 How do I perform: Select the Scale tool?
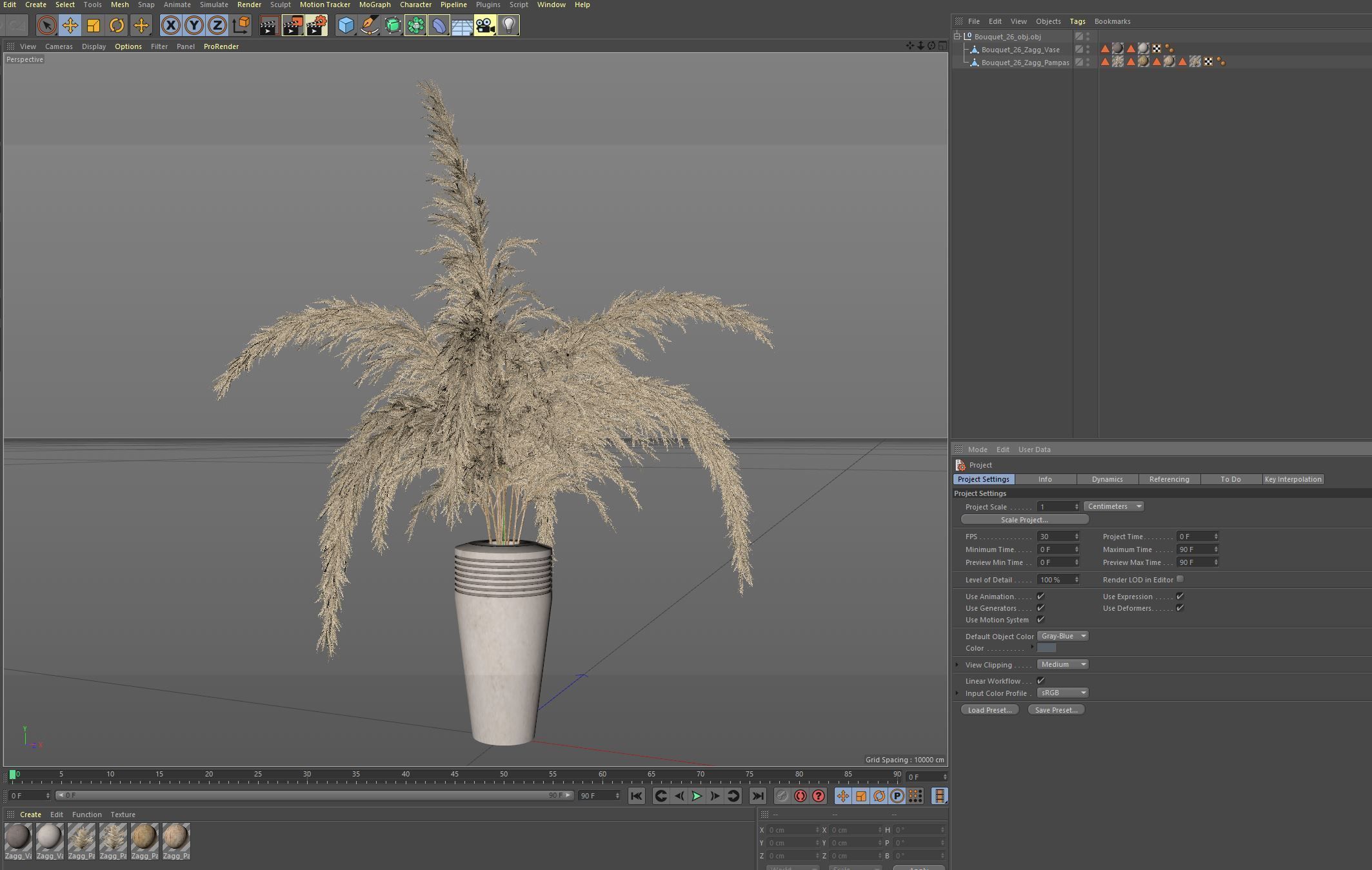94,25
